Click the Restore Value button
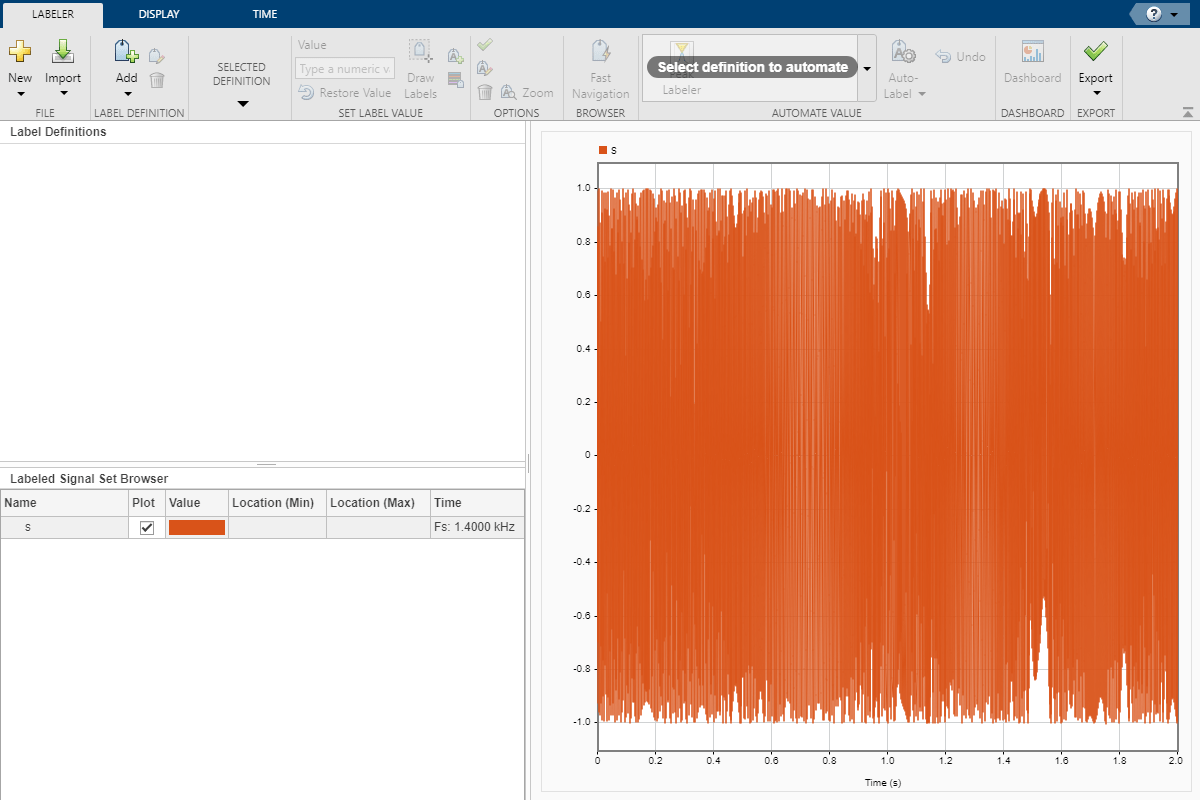 pyautogui.click(x=345, y=93)
